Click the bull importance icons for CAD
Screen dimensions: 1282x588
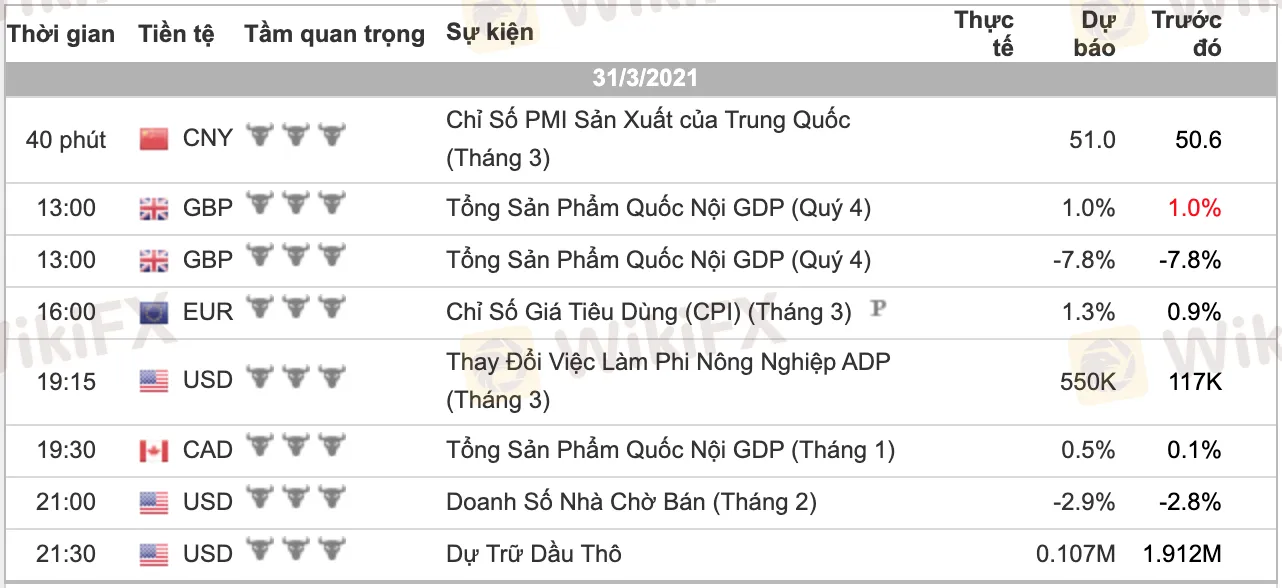tap(295, 448)
